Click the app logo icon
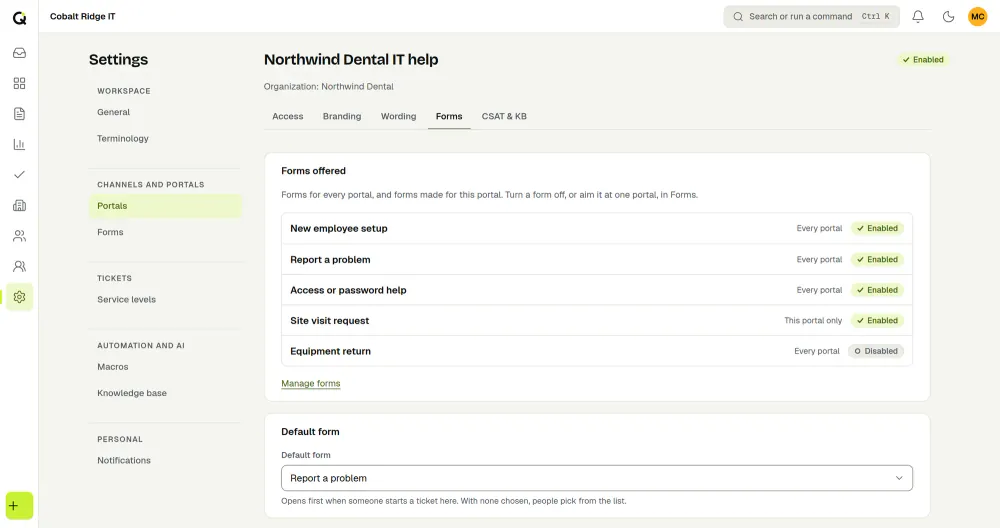The height and width of the screenshot is (528, 1000). coord(19,18)
